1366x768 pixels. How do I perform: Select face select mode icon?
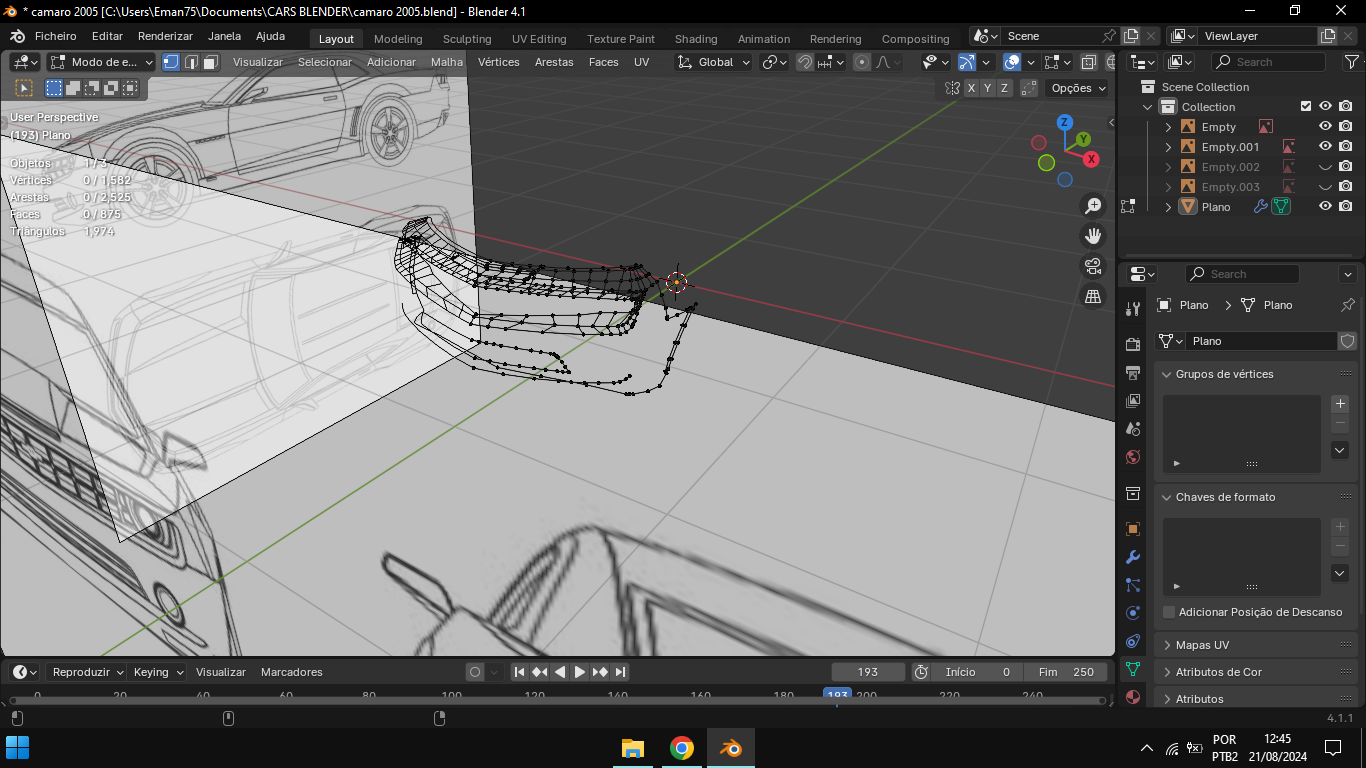tap(211, 62)
